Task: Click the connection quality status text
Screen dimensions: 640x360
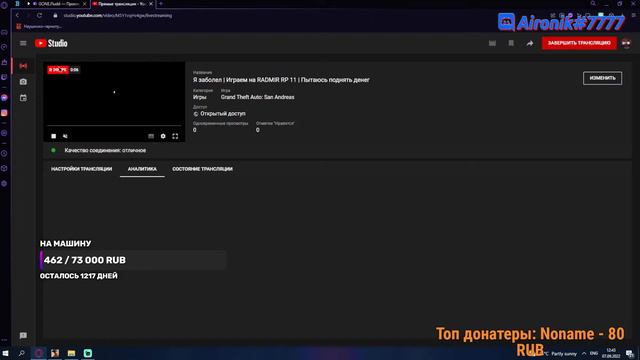Action: [x=105, y=150]
